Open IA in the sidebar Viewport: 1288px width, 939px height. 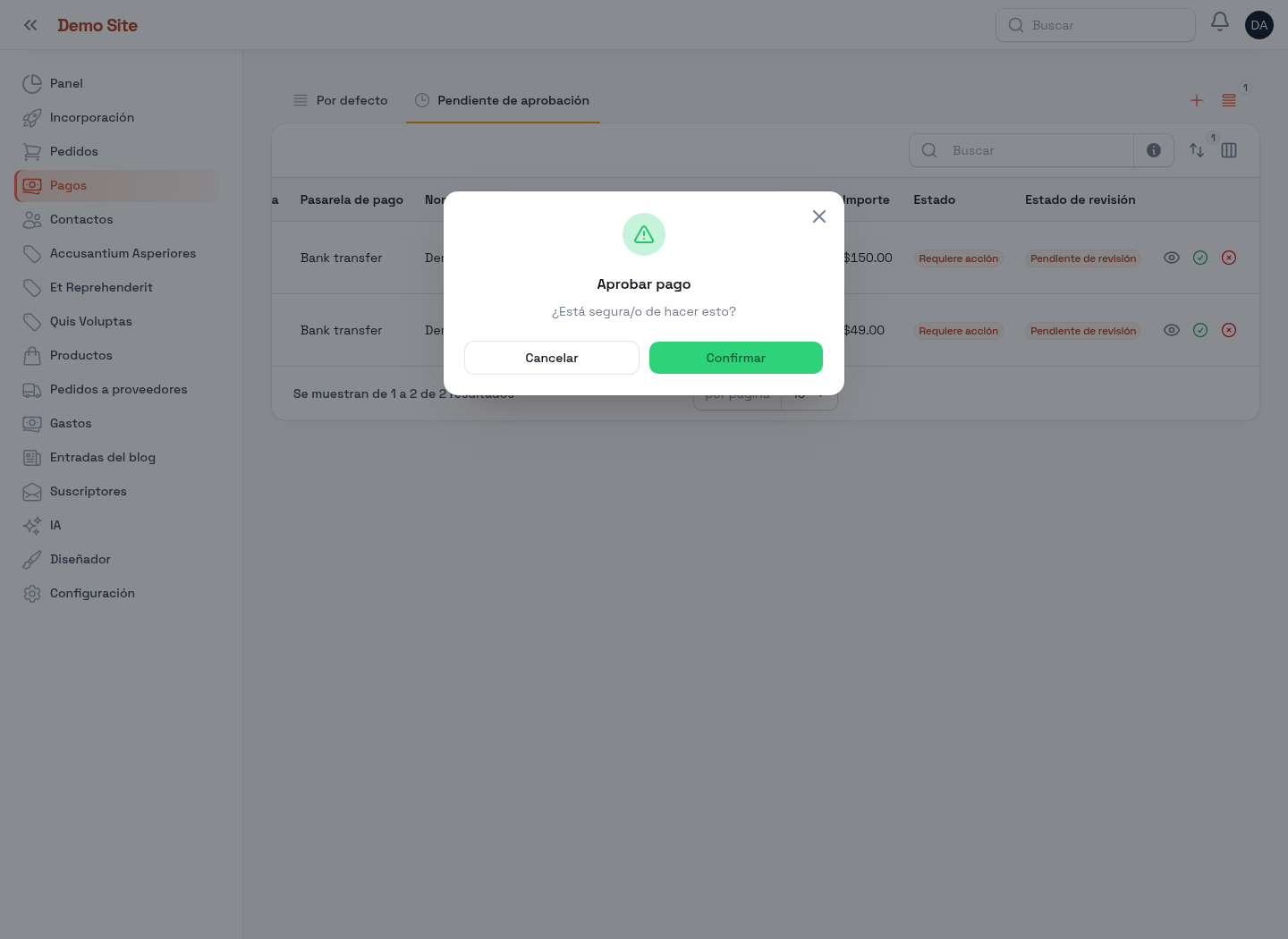tap(116, 525)
